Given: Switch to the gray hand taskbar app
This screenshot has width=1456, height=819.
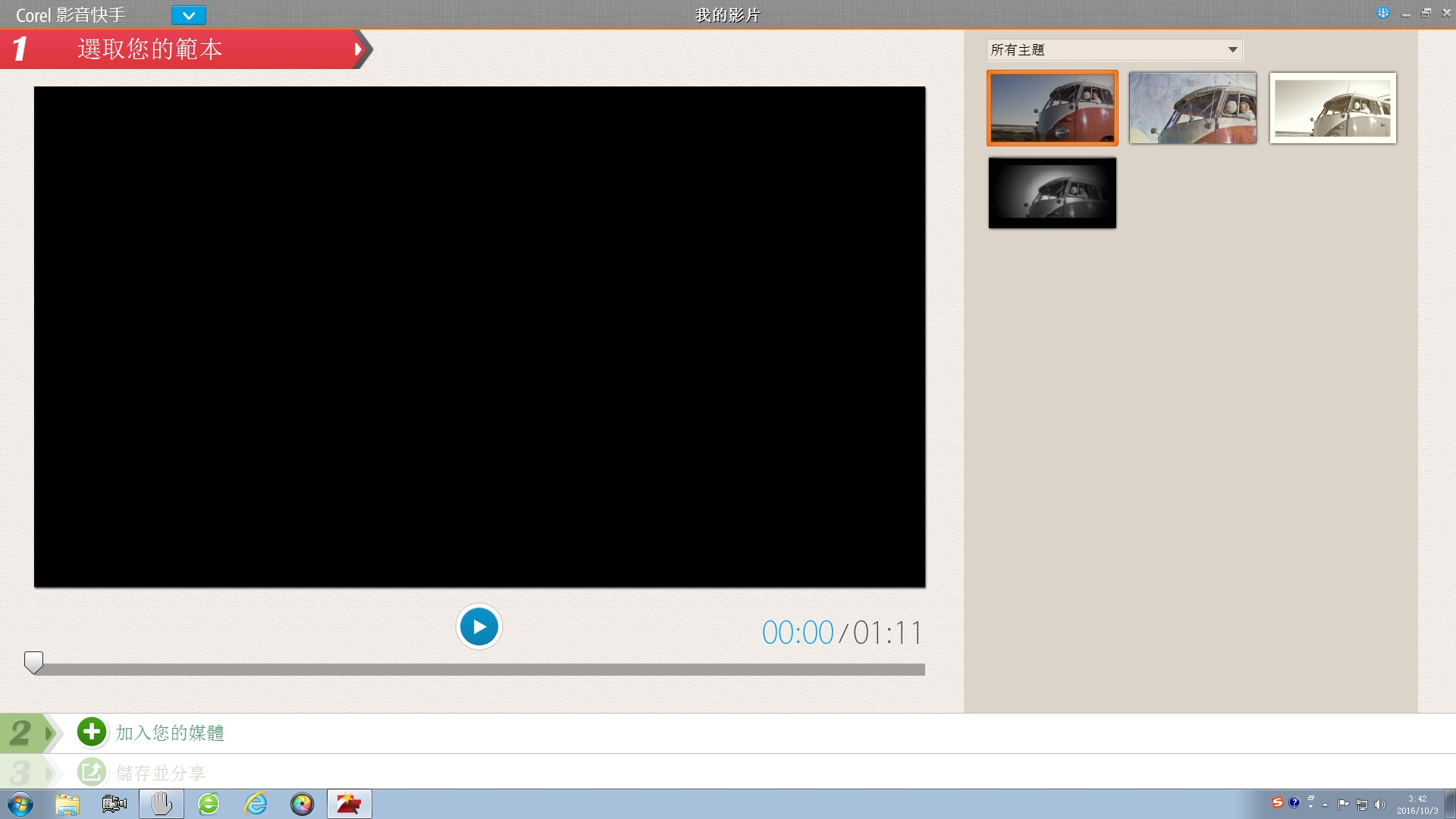Looking at the screenshot, I should (x=162, y=804).
